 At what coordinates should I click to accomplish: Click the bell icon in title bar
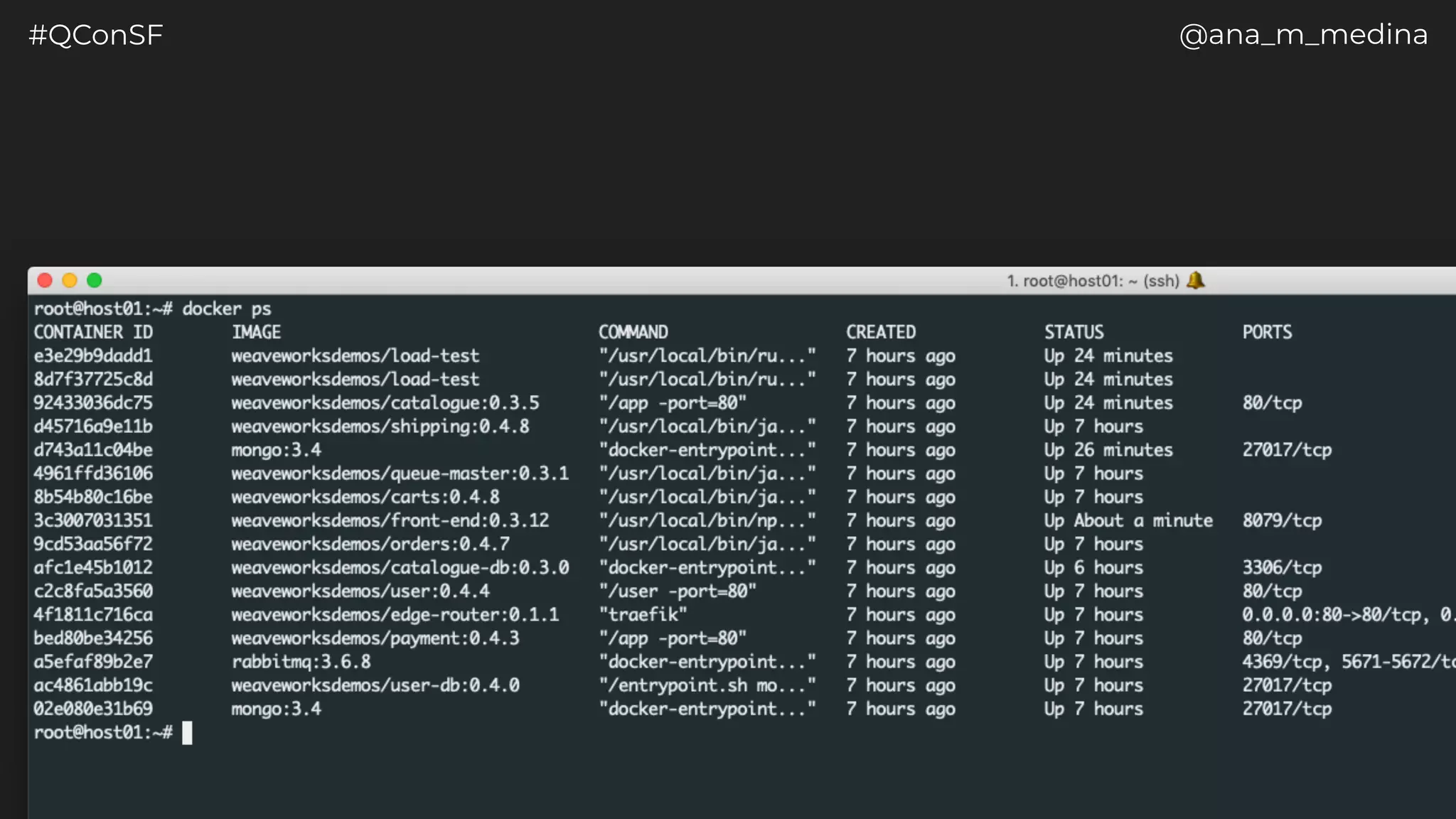coord(1196,280)
